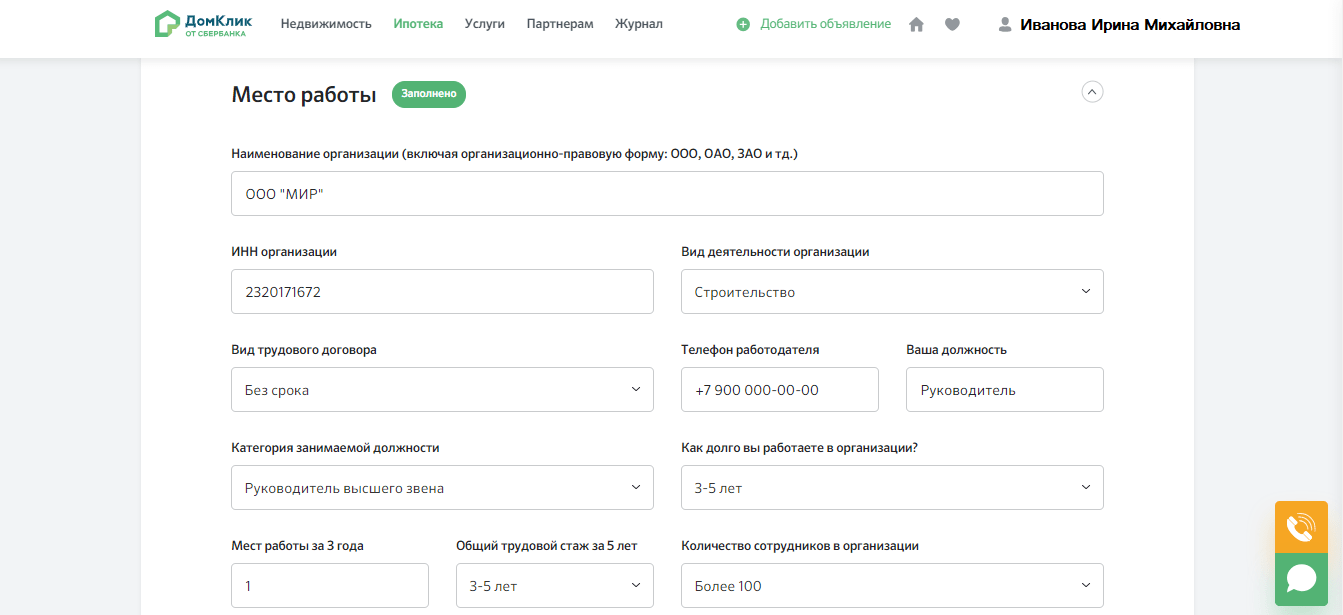This screenshot has width=1343, height=615.
Task: Open the Партнерам menu
Action: [560, 24]
